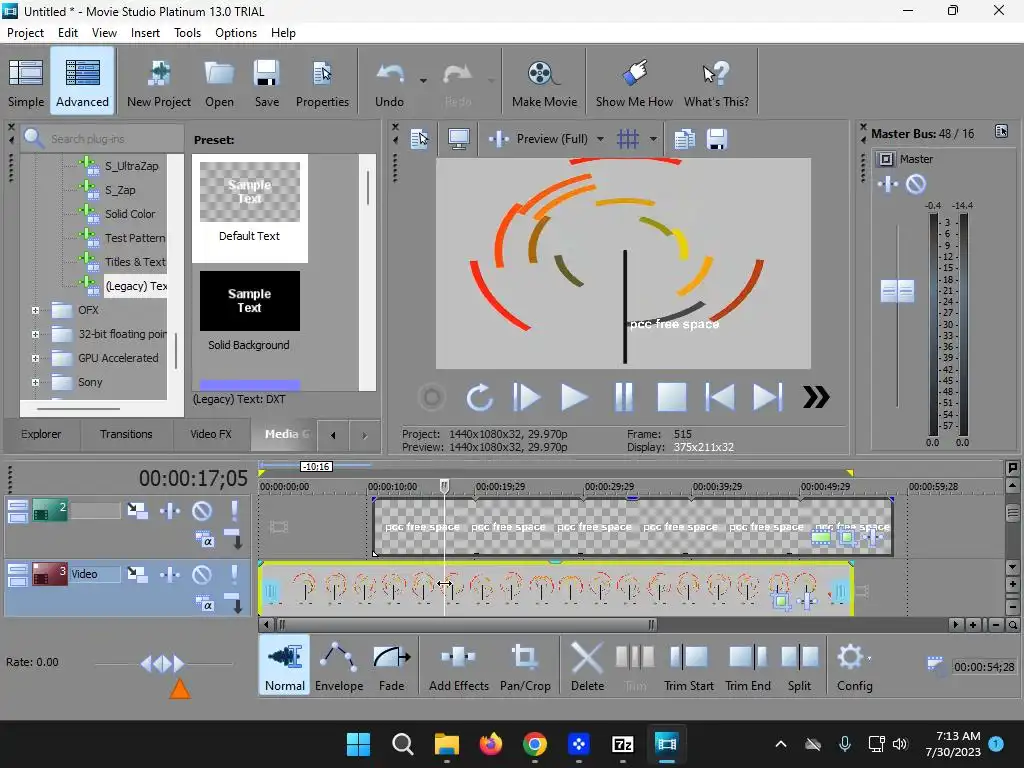Undo the last action

tap(389, 82)
